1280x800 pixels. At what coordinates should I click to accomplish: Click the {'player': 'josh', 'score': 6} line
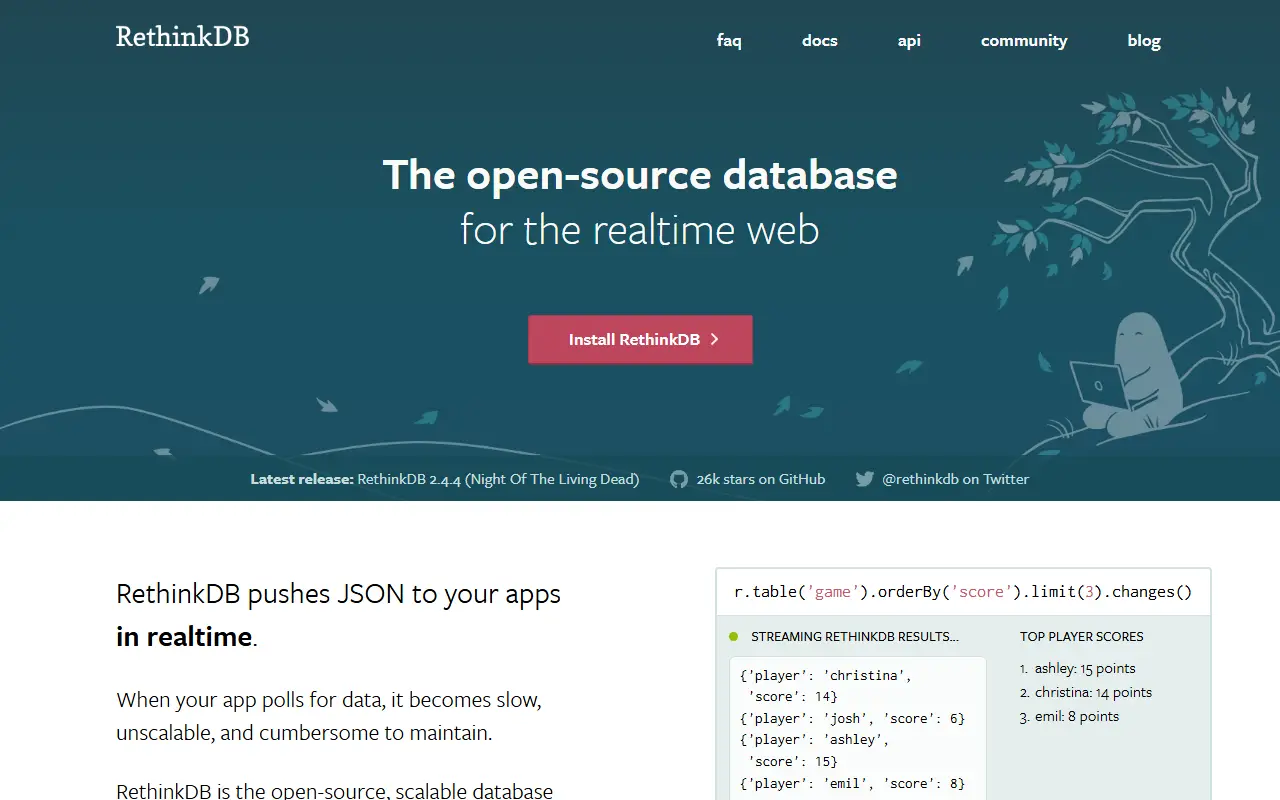click(x=851, y=718)
